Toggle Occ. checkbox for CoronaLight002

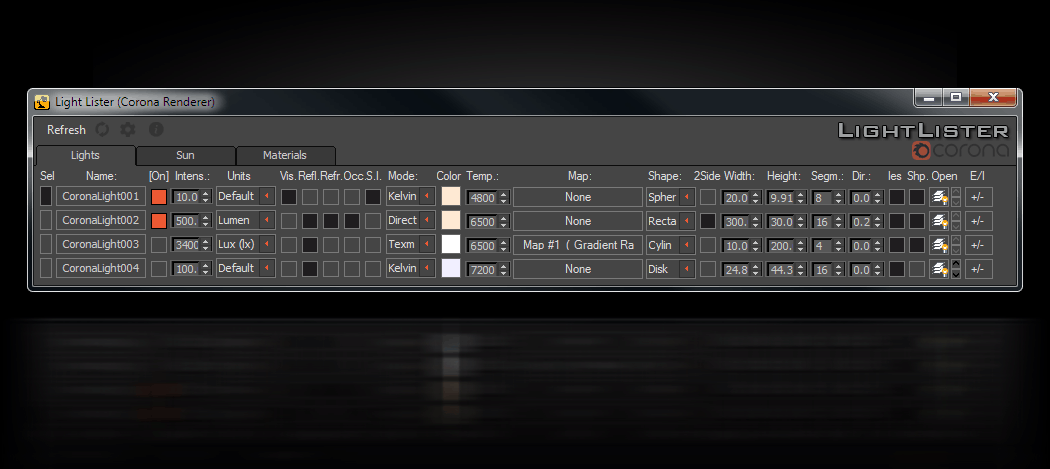352,221
